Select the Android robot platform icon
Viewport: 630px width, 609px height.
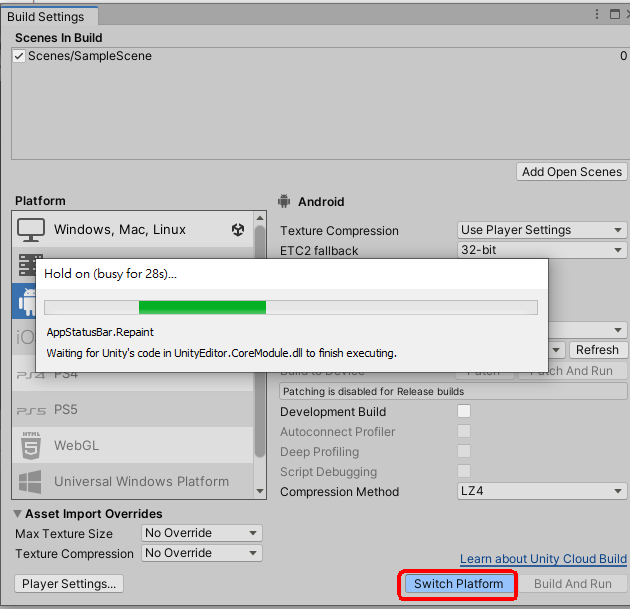point(27,302)
